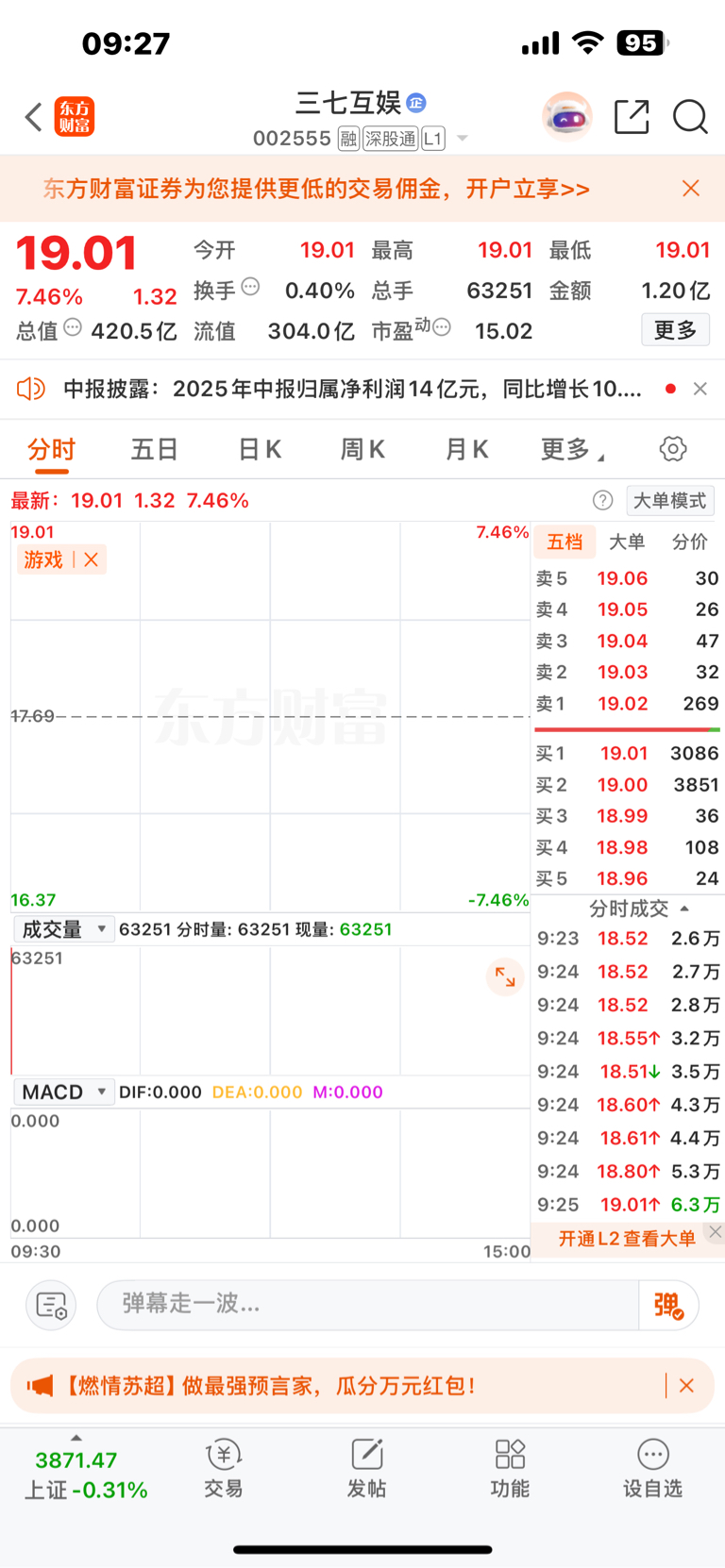
Task: Switch to the 五日 chart tab
Action: point(155,450)
